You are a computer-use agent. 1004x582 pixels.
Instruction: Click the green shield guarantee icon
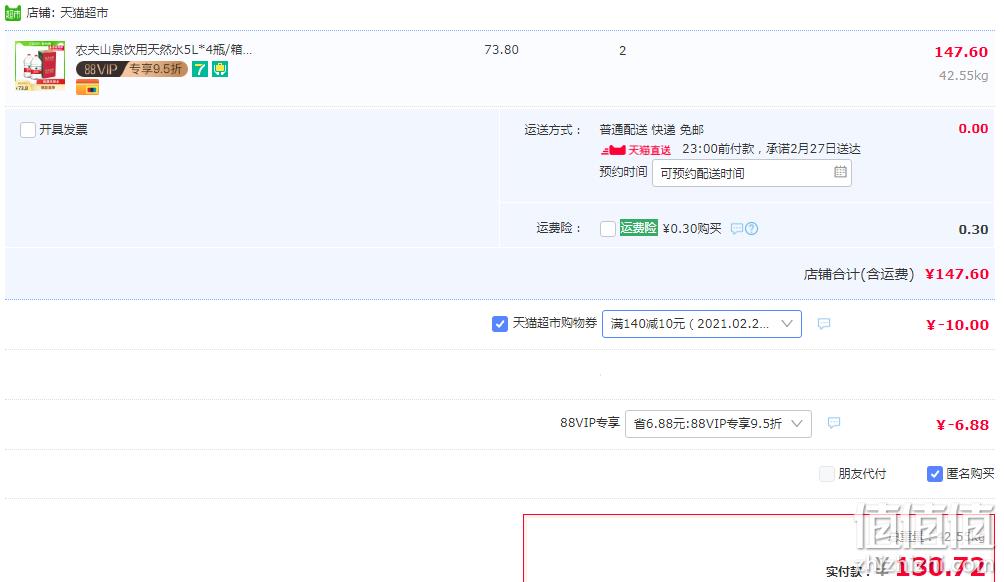click(220, 69)
